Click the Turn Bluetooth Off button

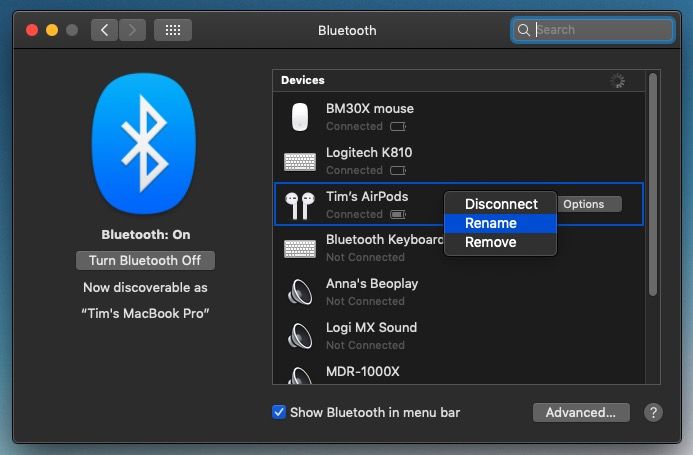point(145,260)
